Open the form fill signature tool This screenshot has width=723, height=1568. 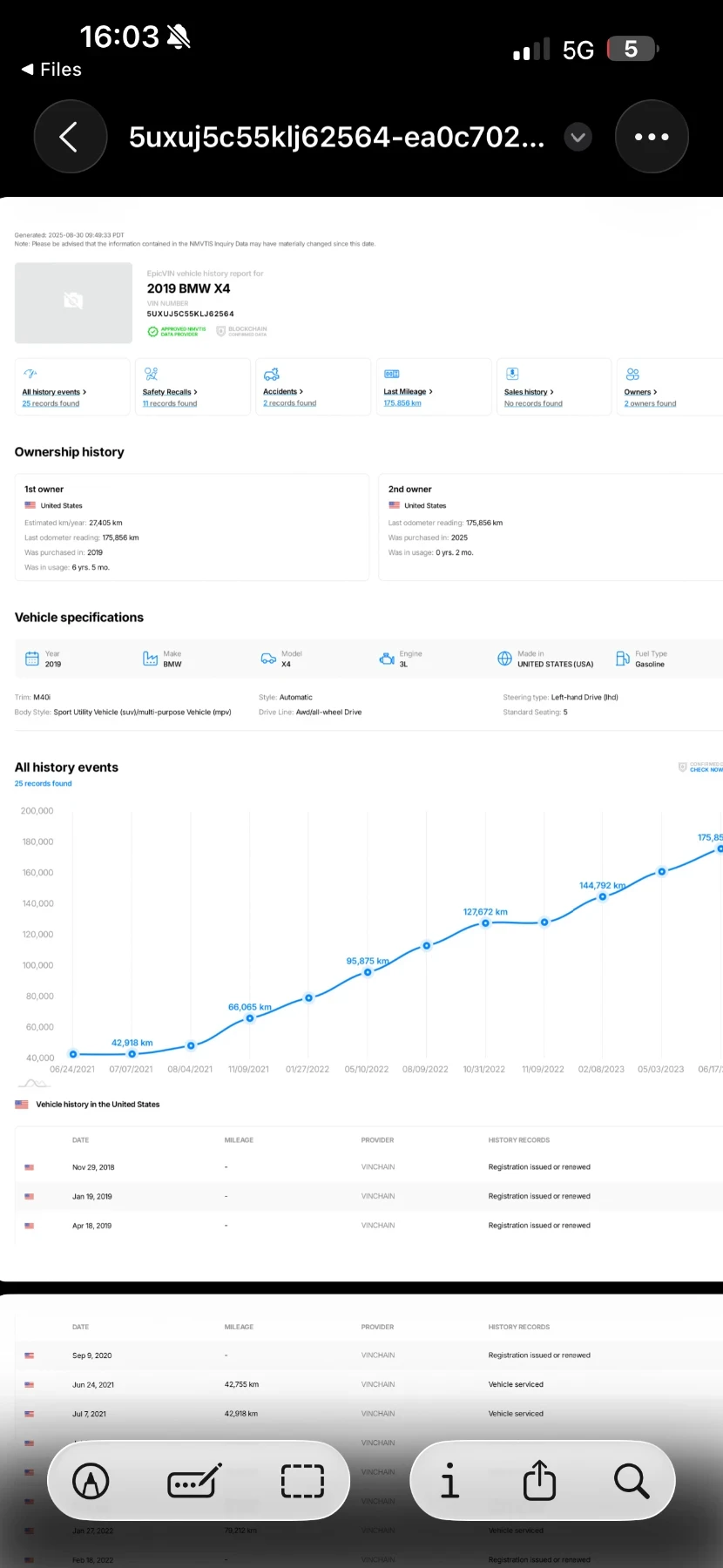(194, 1480)
